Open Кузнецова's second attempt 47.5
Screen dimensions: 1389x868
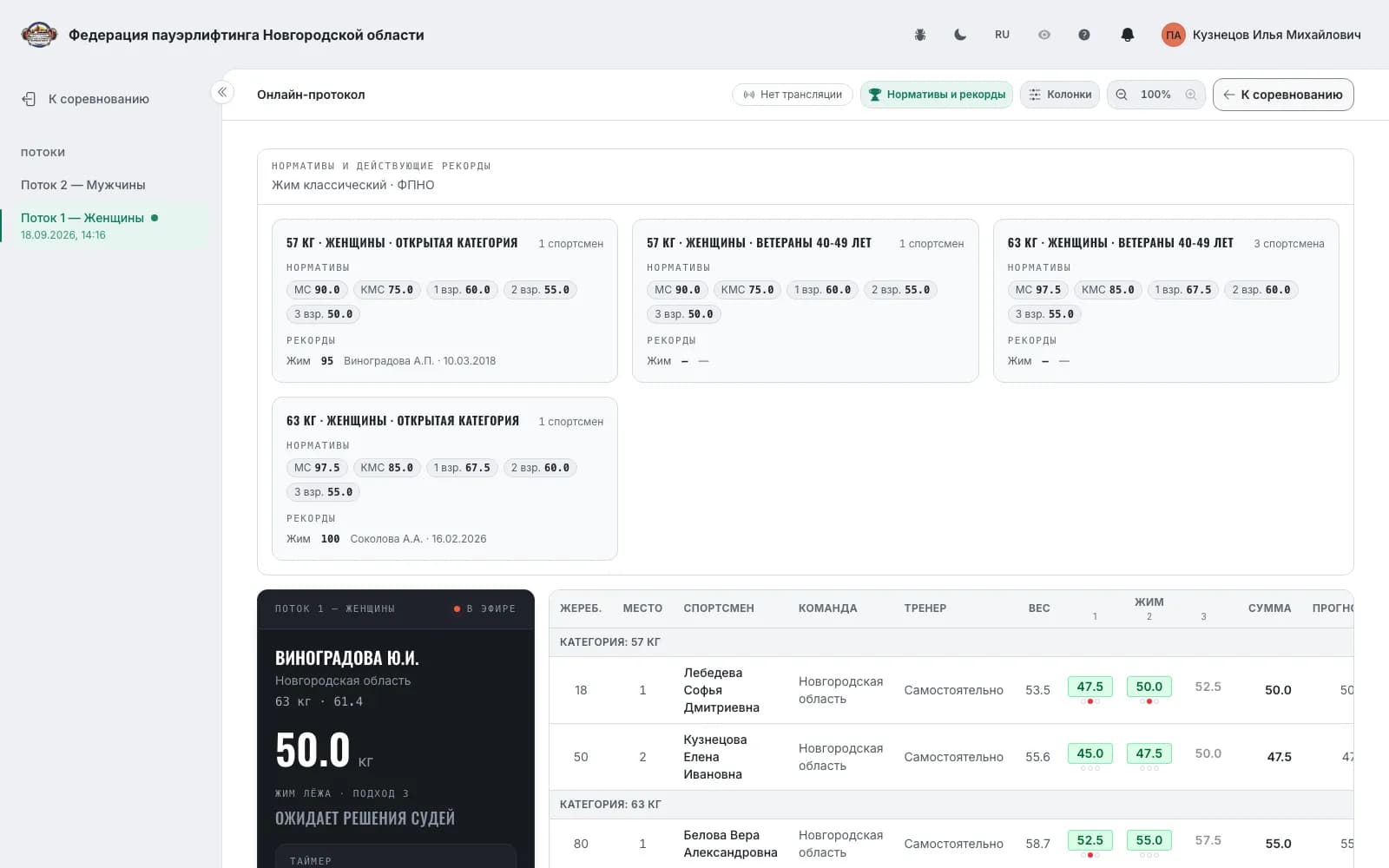pyautogui.click(x=1149, y=753)
